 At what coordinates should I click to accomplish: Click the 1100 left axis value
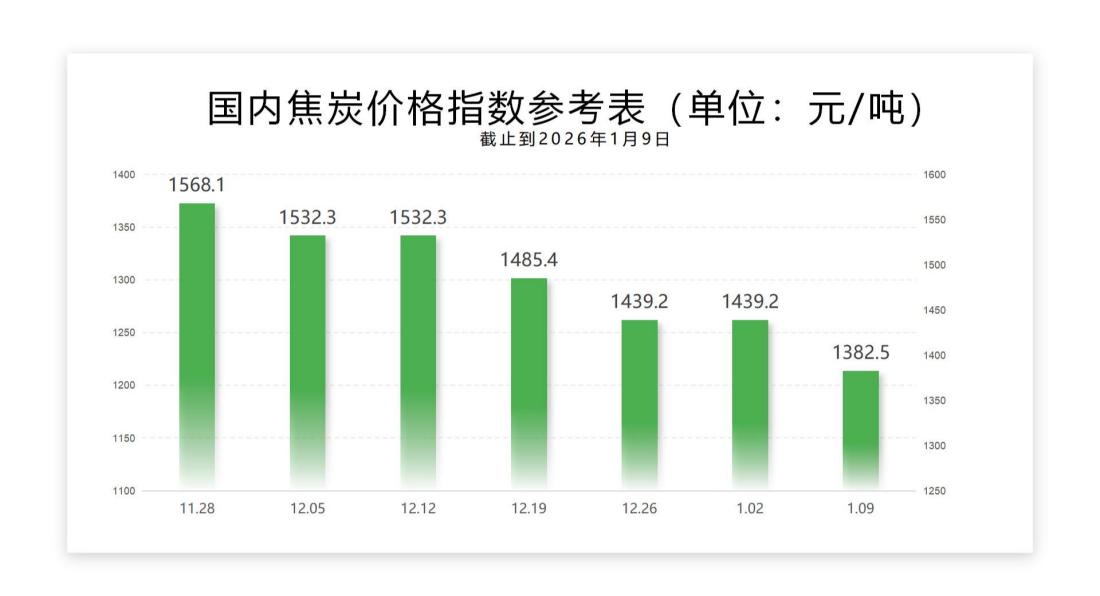(124, 491)
